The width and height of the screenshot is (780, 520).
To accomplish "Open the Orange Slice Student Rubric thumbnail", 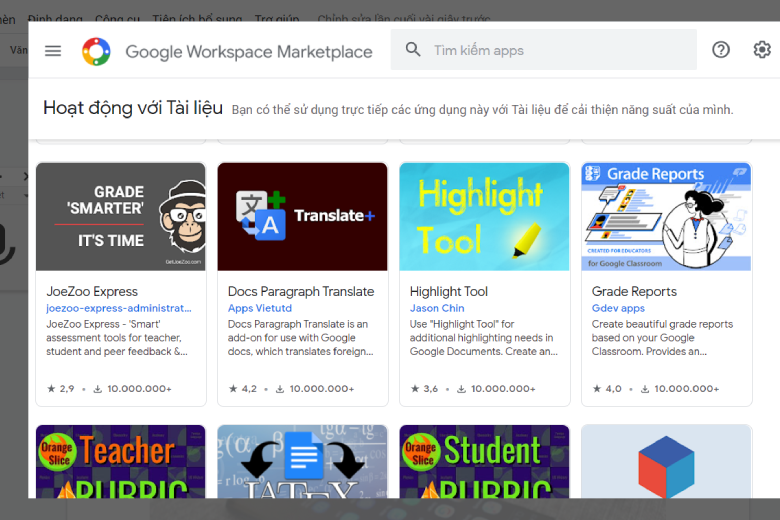I will coord(485,462).
